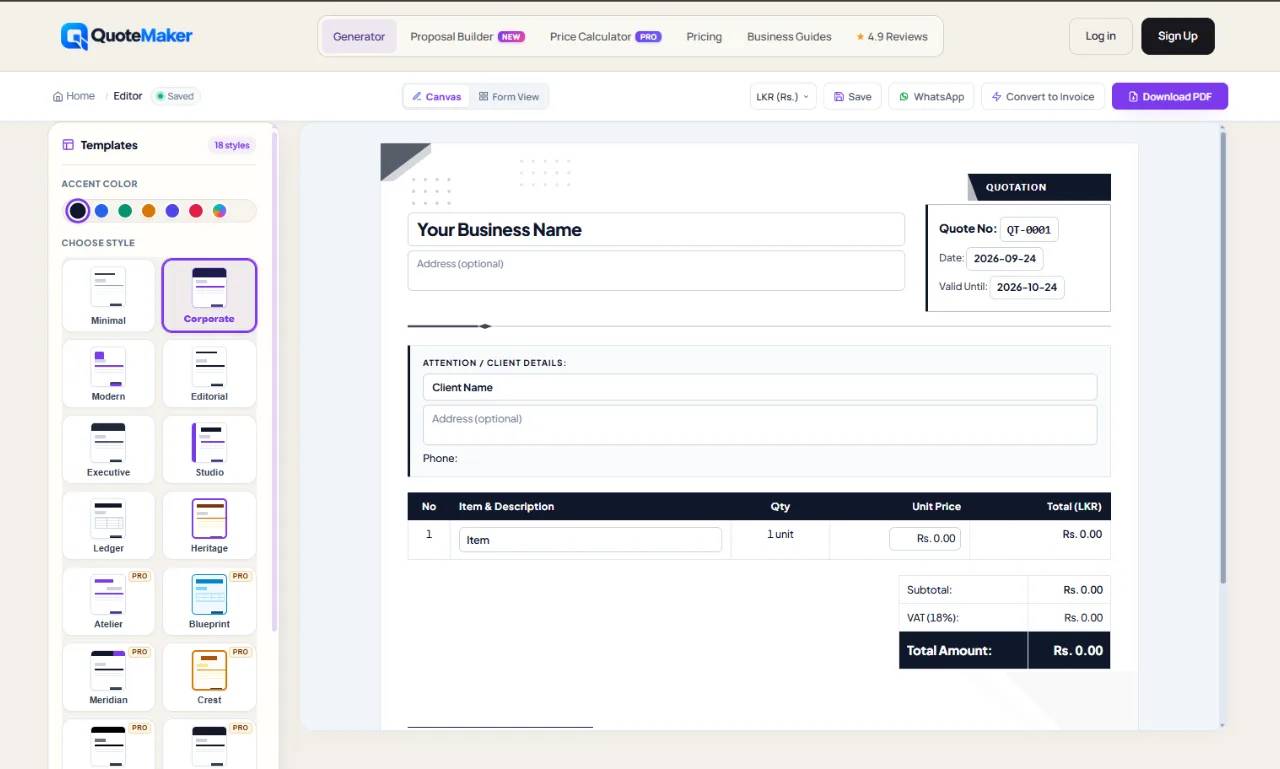1280x769 pixels.
Task: Select the orange accent color
Action: pos(148,211)
